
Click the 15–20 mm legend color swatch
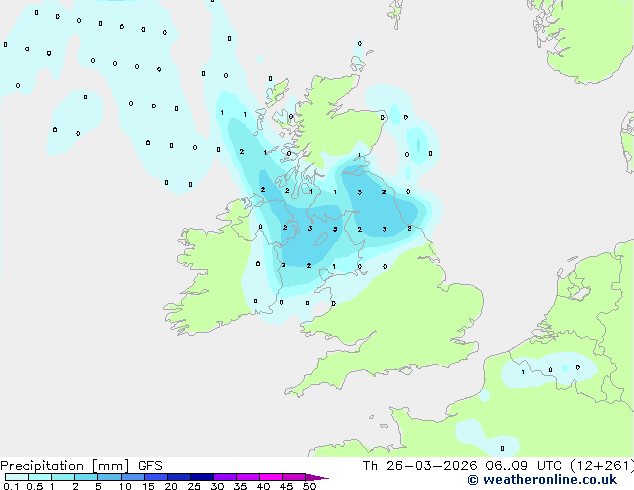point(155,477)
